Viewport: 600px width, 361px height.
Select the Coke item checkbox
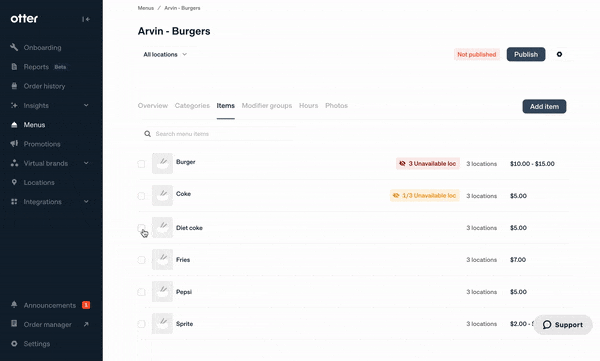[141, 196]
